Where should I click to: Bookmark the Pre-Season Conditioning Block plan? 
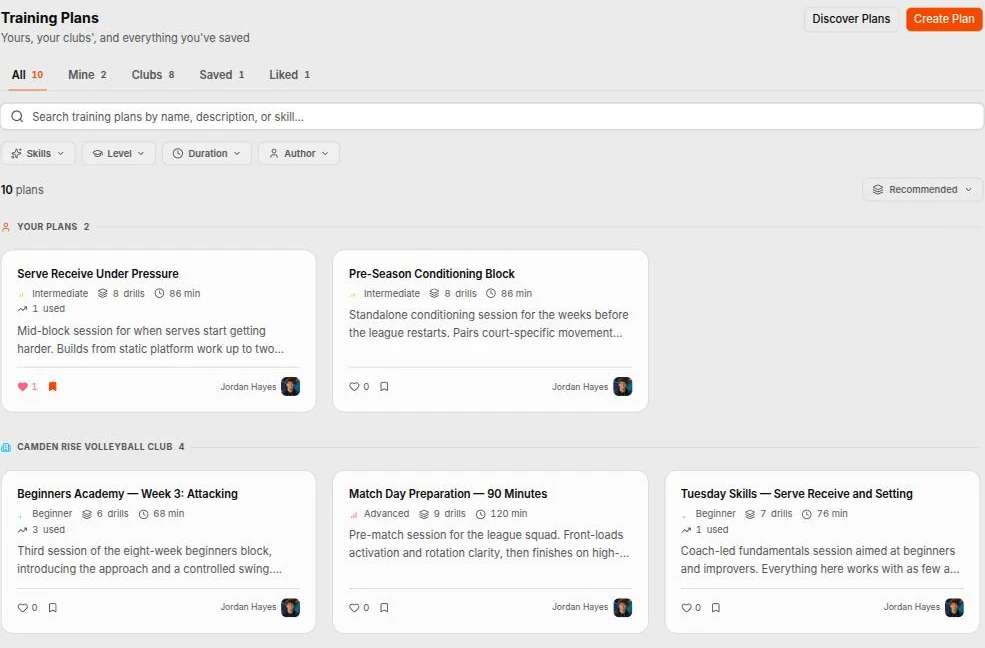(x=384, y=387)
